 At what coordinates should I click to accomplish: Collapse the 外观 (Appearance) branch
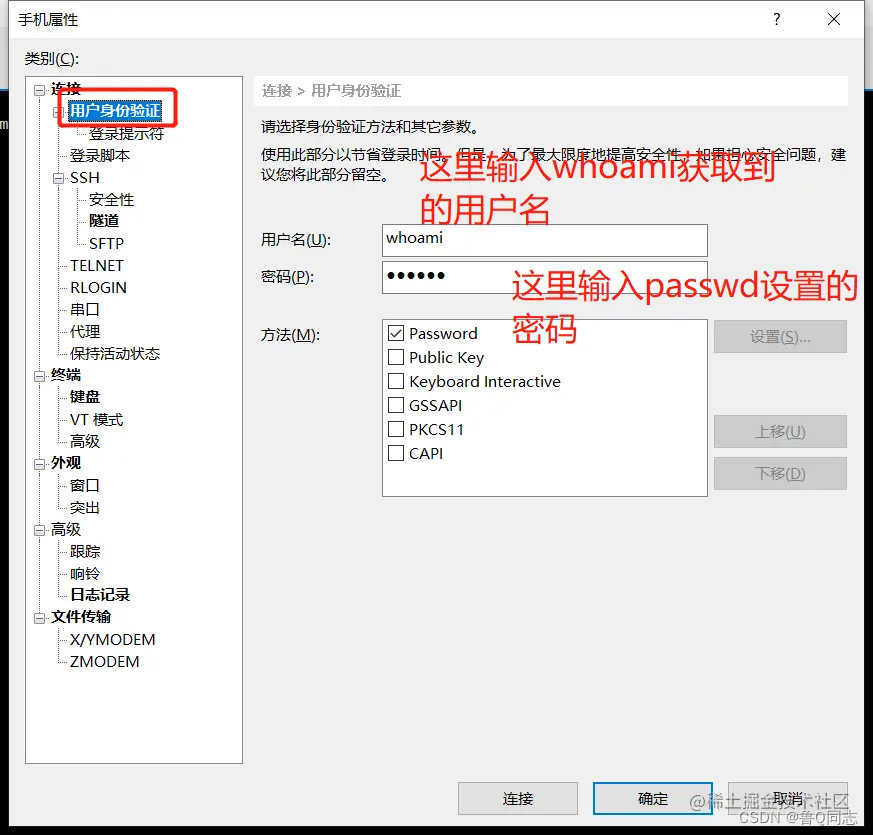click(x=38, y=463)
